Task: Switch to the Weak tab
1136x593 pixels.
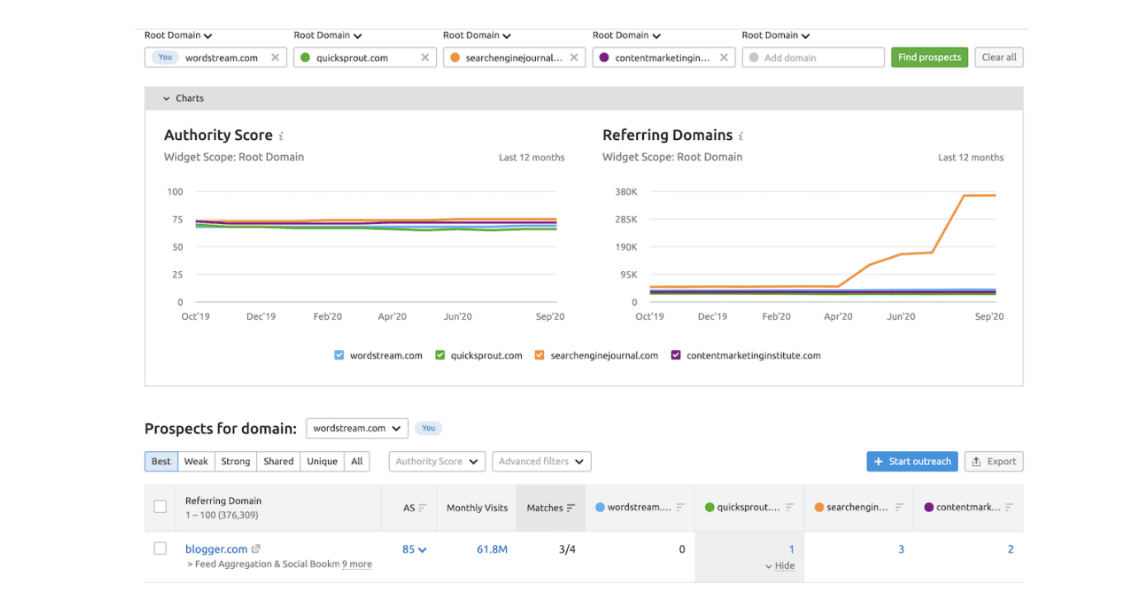Action: pos(196,461)
